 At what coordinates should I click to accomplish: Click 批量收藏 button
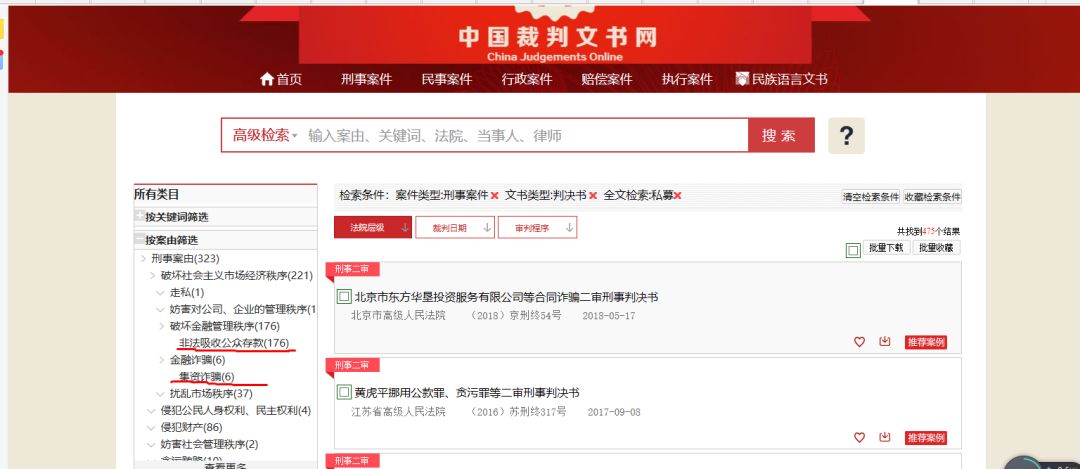[937, 248]
